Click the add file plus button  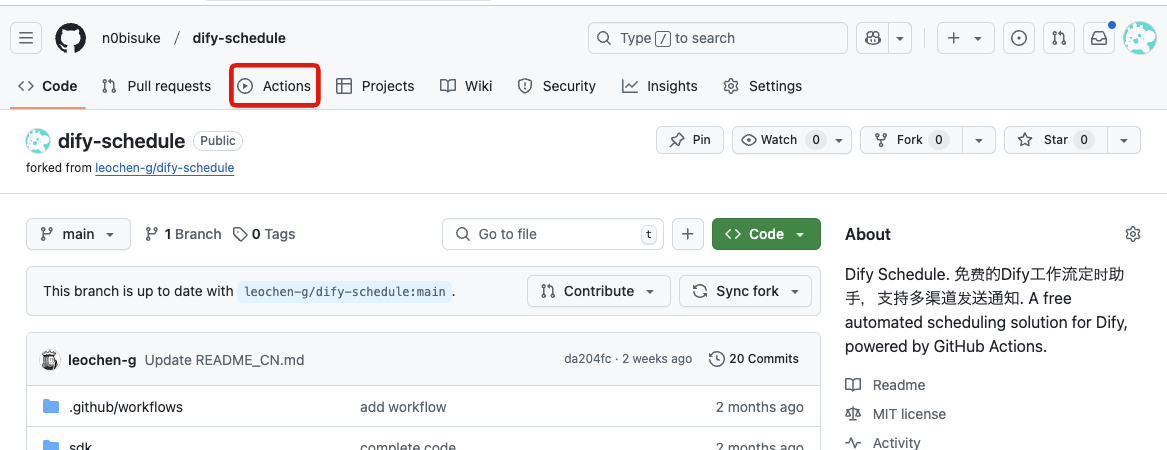(x=687, y=234)
